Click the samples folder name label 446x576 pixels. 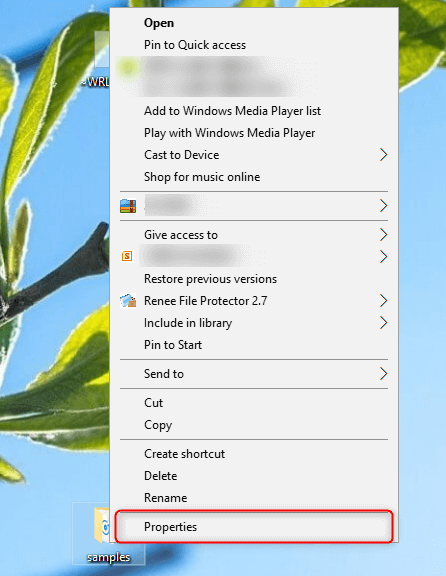[x=109, y=557]
